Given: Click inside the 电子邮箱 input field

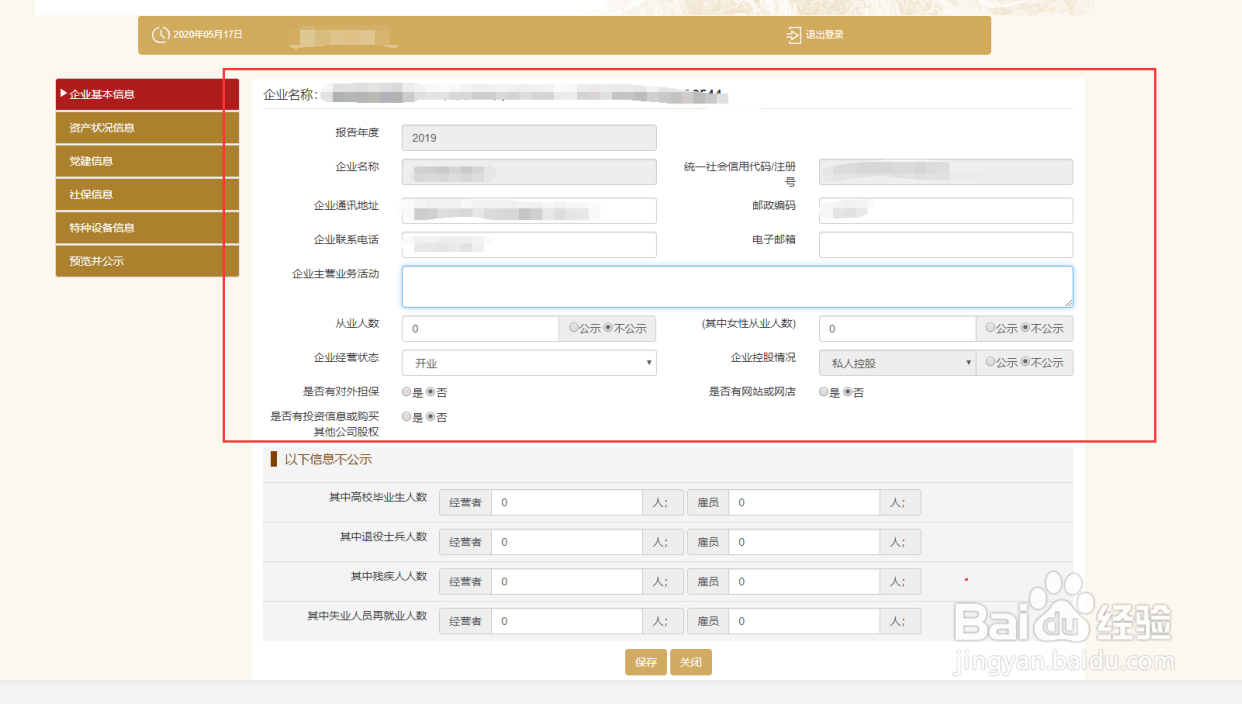Looking at the screenshot, I should 945,244.
